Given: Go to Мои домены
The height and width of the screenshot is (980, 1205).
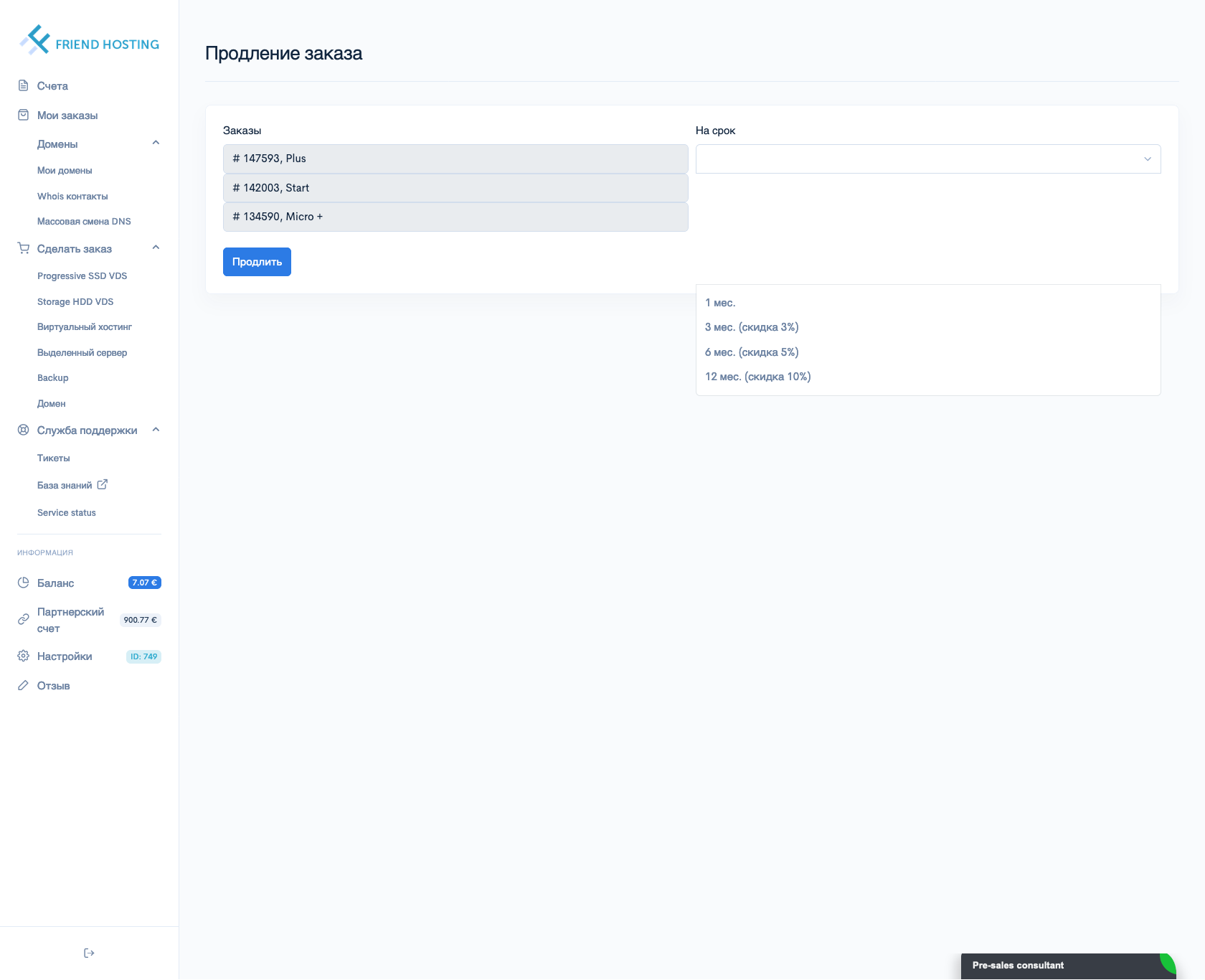Looking at the screenshot, I should click(65, 171).
